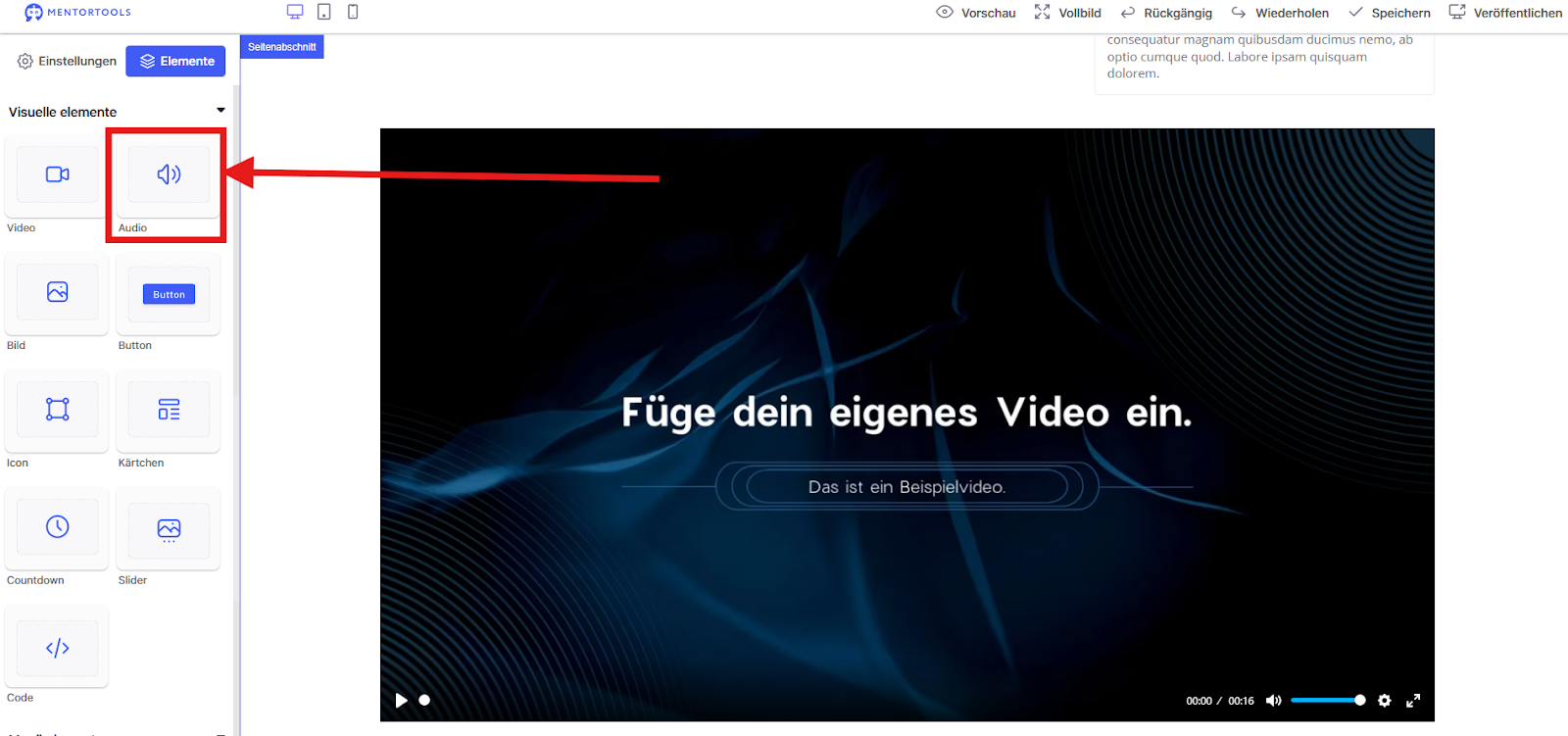Select the Seitenabschnitt label

pyautogui.click(x=282, y=47)
